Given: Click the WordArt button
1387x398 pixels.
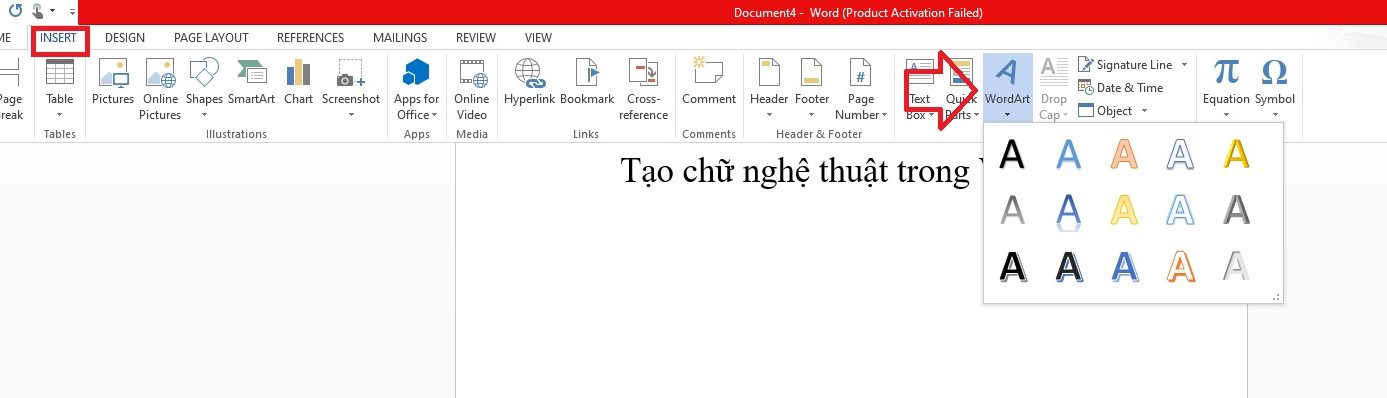Looking at the screenshot, I should [x=1008, y=89].
